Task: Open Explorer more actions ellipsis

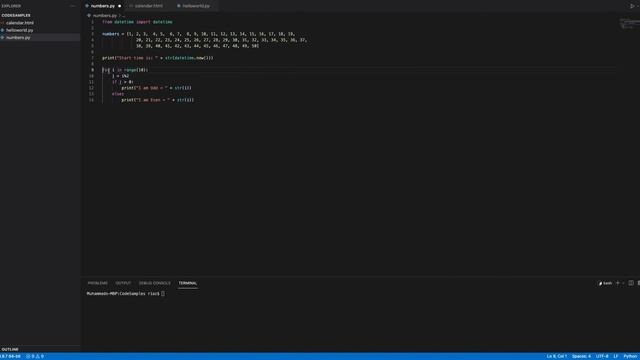Action: pos(73,6)
